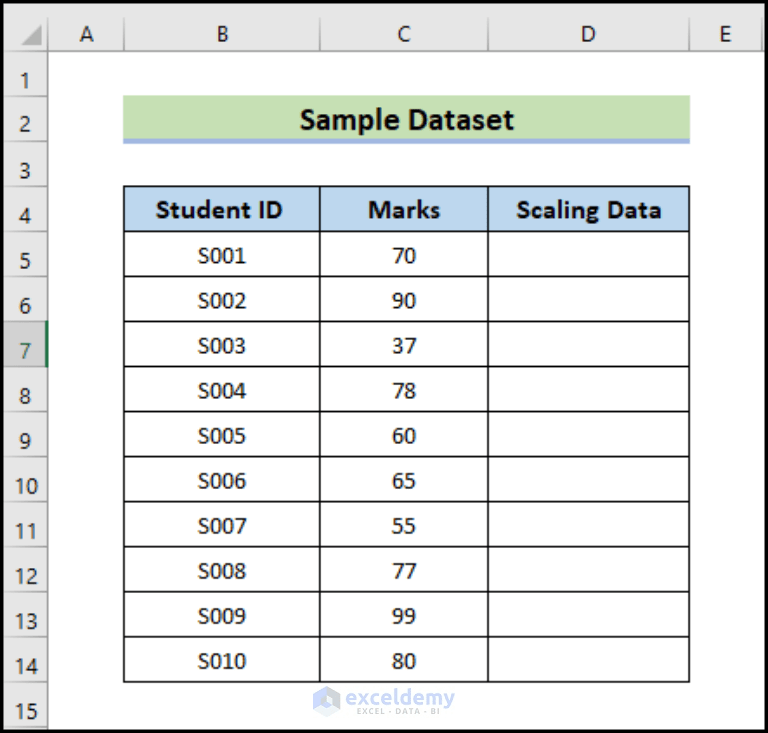Select the Scaling Data header cell
Viewport: 768px width, 733px height.
click(x=588, y=209)
